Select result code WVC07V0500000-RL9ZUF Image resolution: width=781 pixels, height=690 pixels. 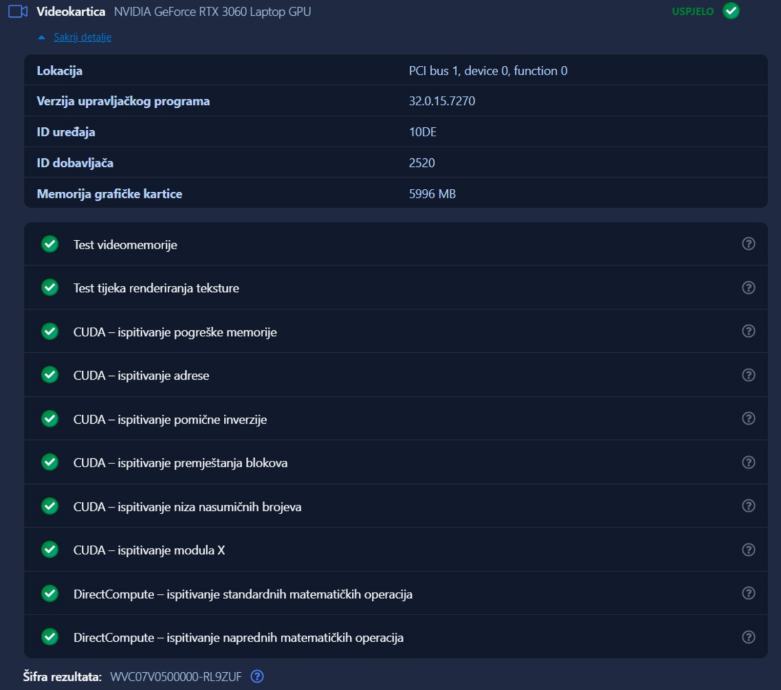(x=176, y=677)
